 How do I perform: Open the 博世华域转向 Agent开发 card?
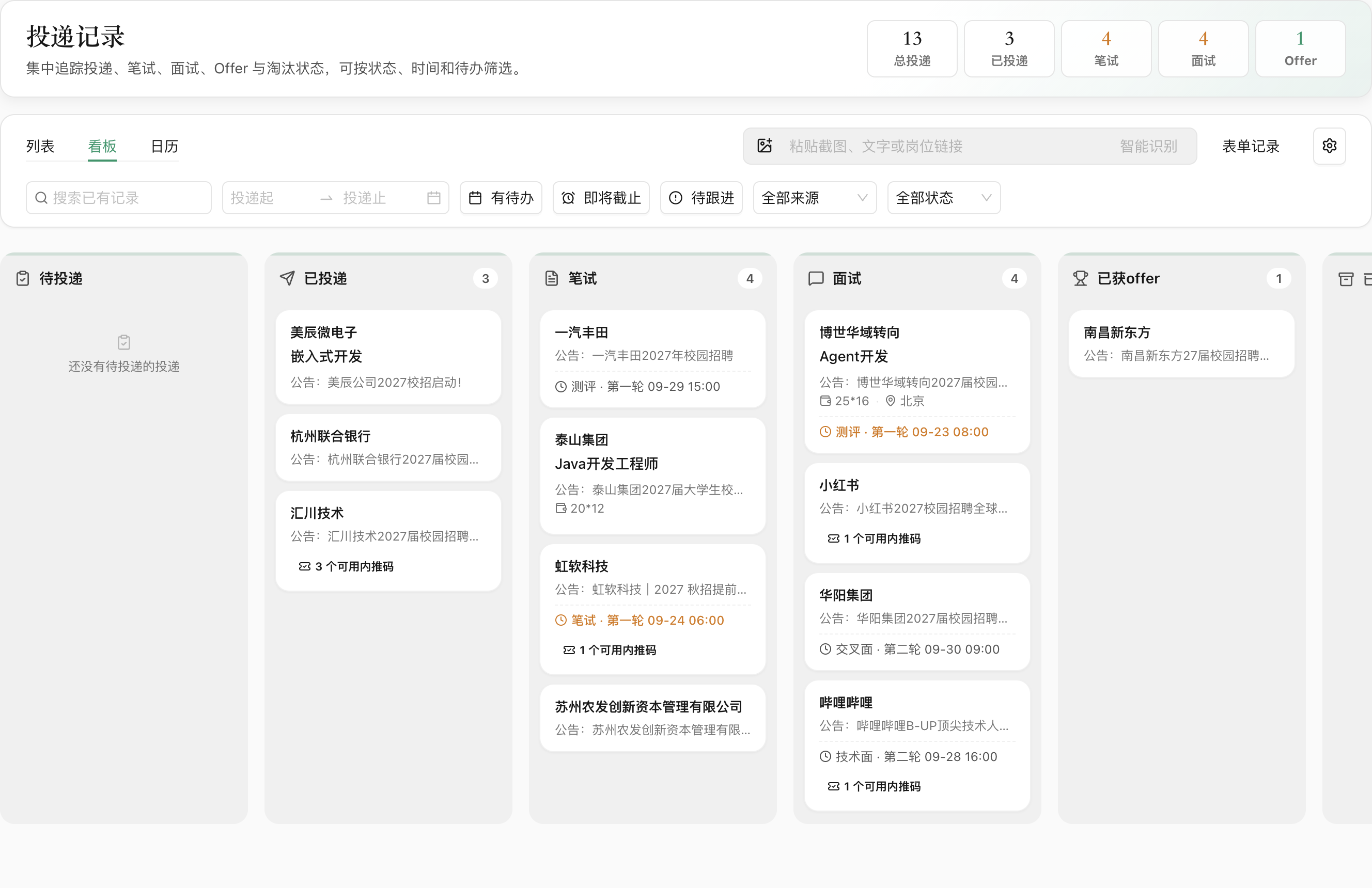pos(916,382)
